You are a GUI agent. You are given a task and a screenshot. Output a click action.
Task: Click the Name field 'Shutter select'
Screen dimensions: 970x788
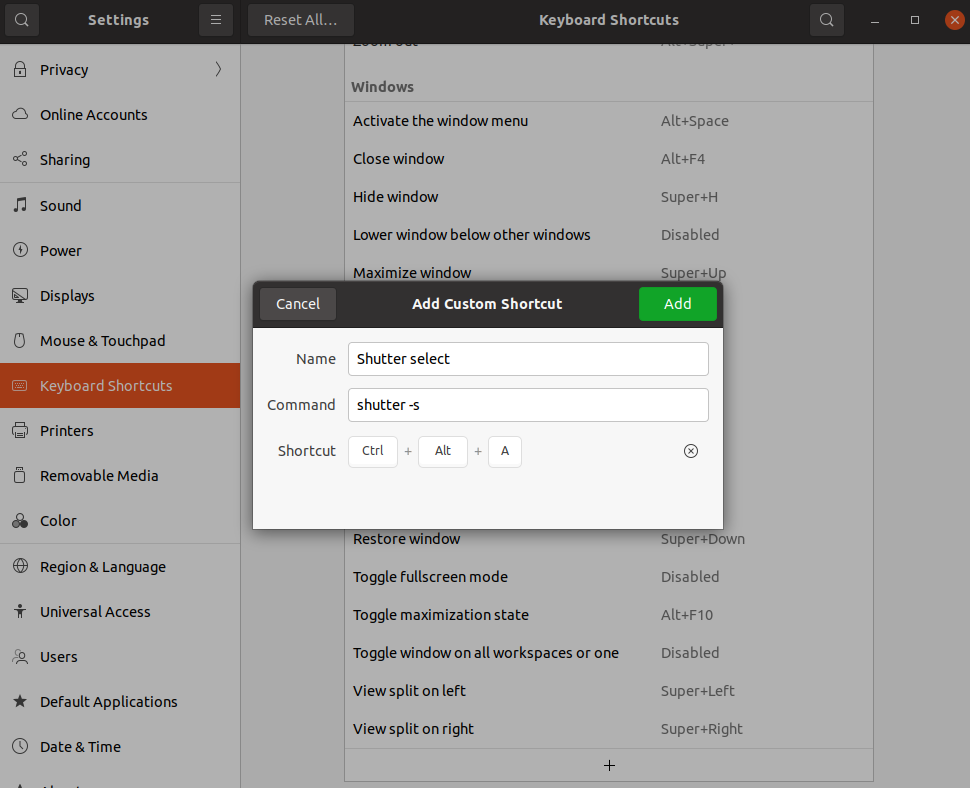(x=528, y=359)
